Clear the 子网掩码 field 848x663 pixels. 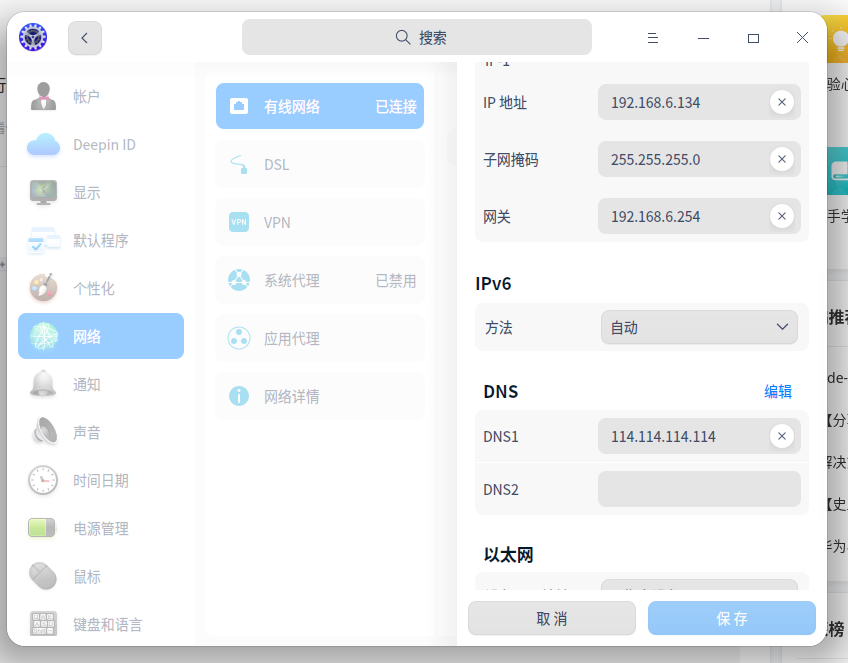(x=781, y=159)
